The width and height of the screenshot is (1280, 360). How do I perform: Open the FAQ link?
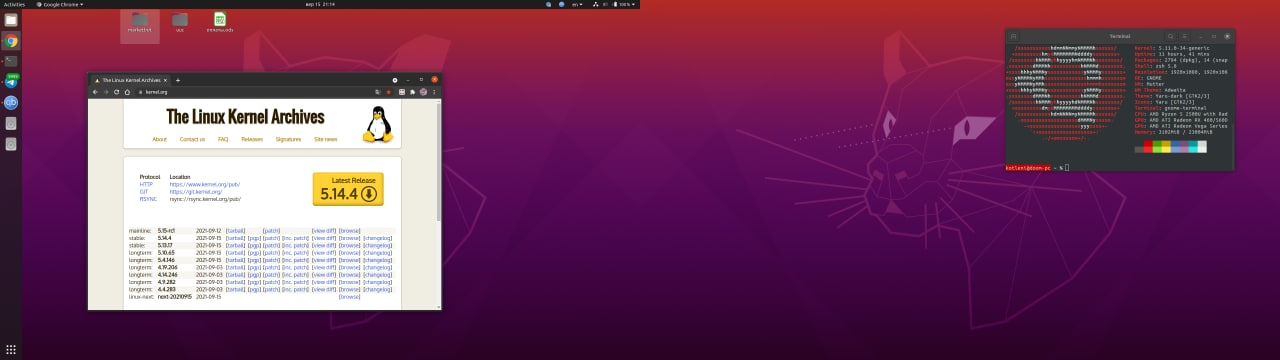coord(223,139)
